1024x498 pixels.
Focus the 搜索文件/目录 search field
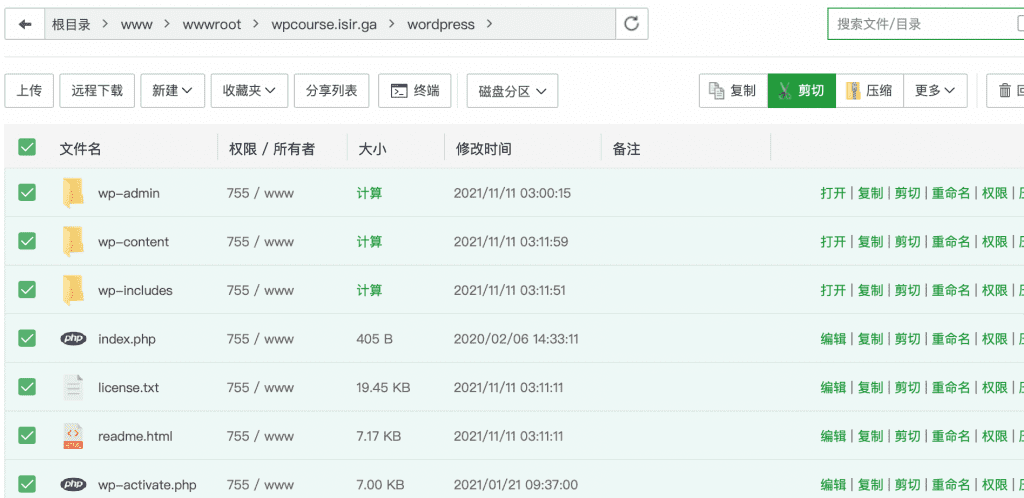point(925,24)
